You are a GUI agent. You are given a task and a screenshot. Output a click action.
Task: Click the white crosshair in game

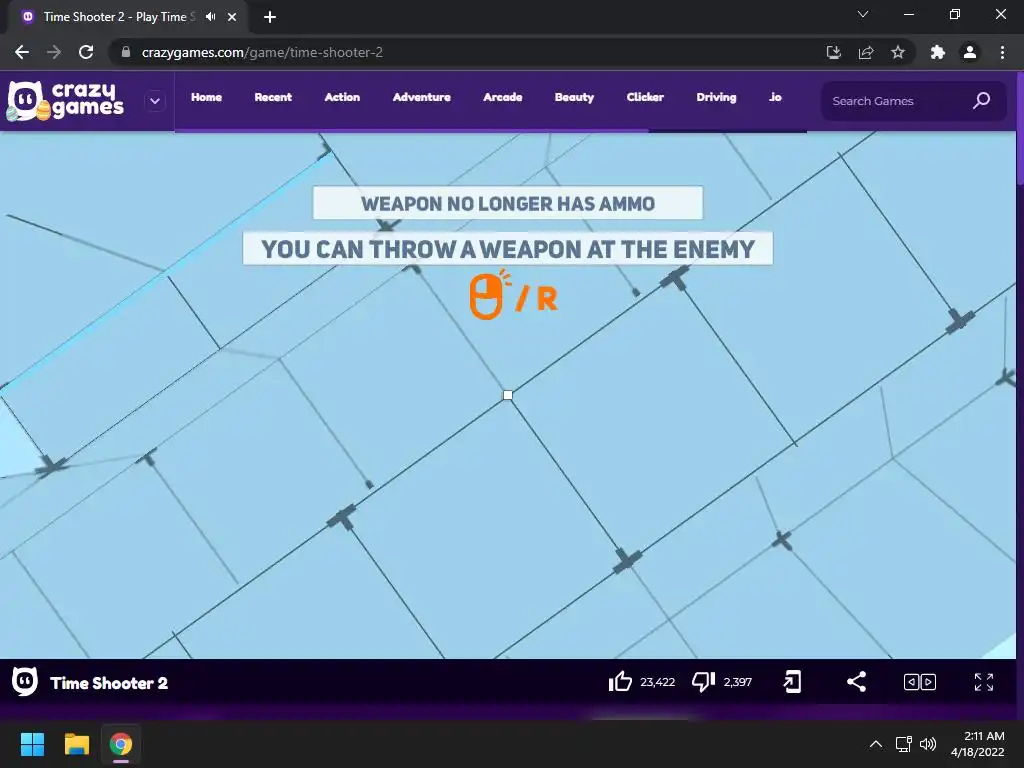click(507, 394)
